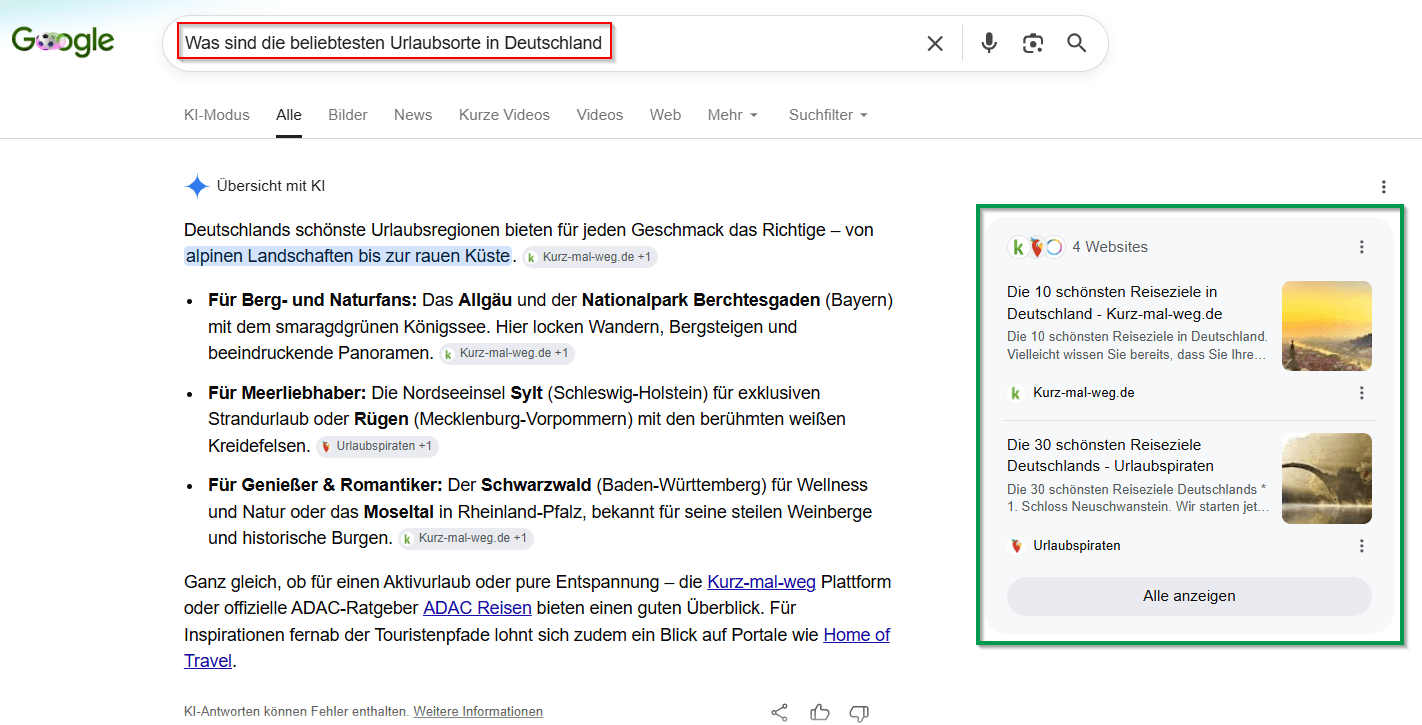
Task: Clear the search query with the X icon
Action: 935,43
